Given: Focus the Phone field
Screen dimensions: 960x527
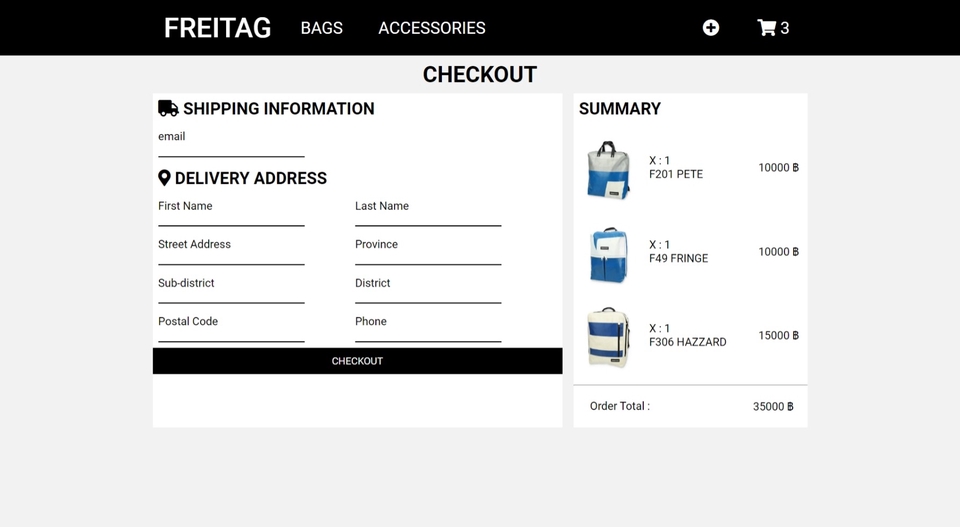Looking at the screenshot, I should coord(428,335).
